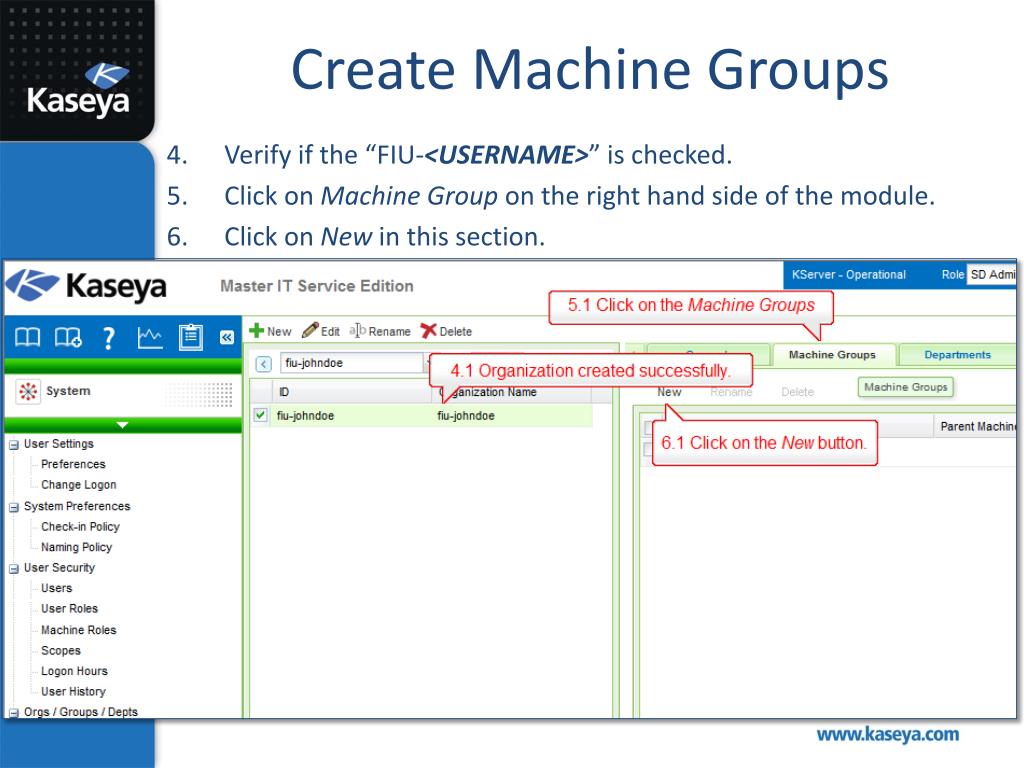Viewport: 1024px width, 768px height.
Task: Open the clipboard notes icon
Action: pyautogui.click(x=191, y=337)
